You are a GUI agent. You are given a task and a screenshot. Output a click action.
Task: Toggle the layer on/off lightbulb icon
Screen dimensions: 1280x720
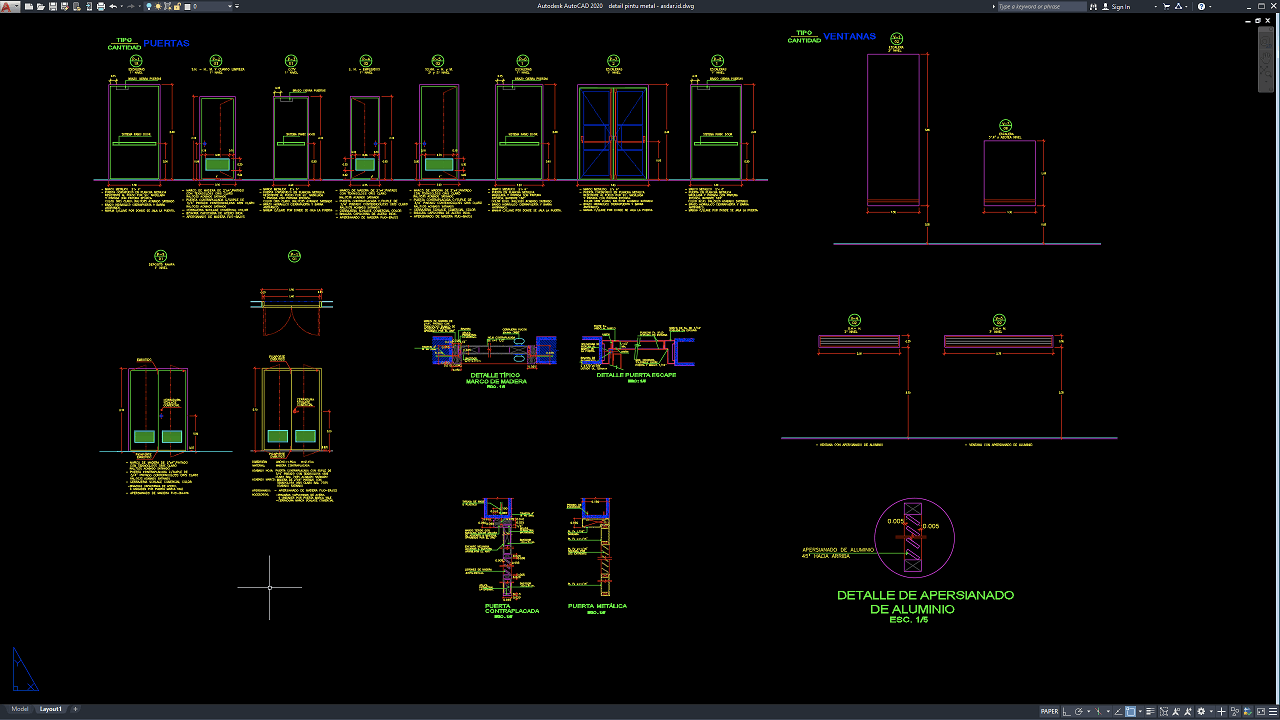[148, 6]
